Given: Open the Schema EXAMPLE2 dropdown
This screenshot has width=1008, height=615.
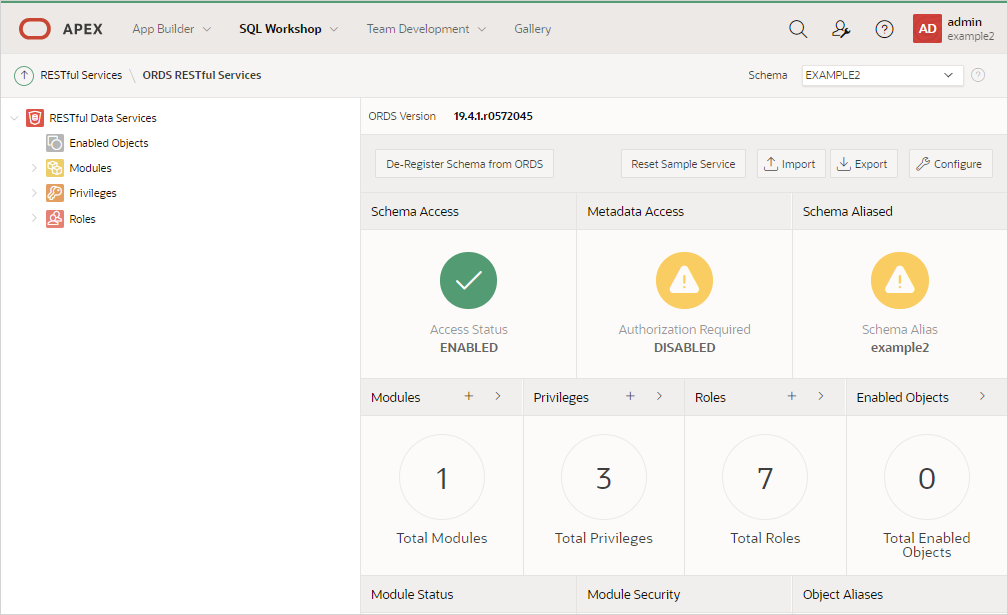Looking at the screenshot, I should coord(882,75).
